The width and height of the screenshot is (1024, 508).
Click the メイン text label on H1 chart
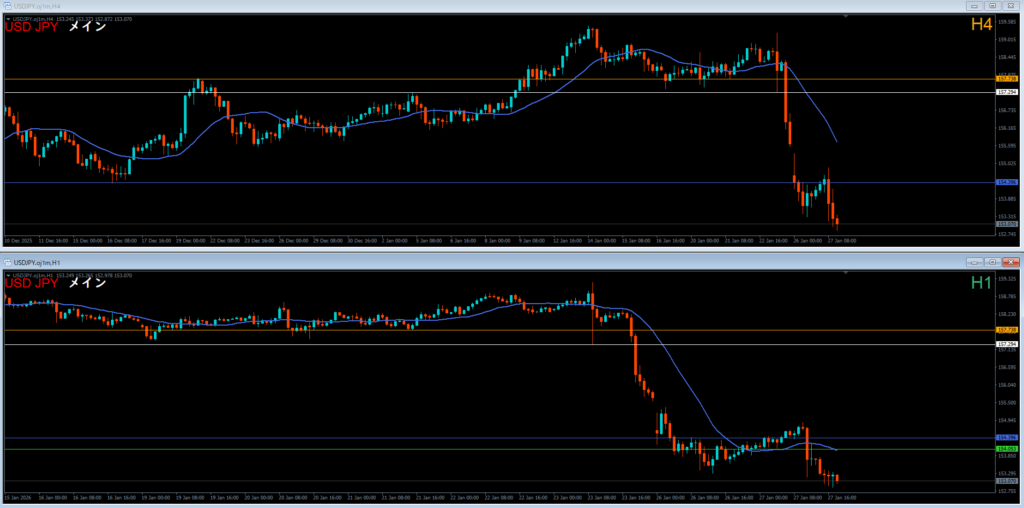point(87,283)
